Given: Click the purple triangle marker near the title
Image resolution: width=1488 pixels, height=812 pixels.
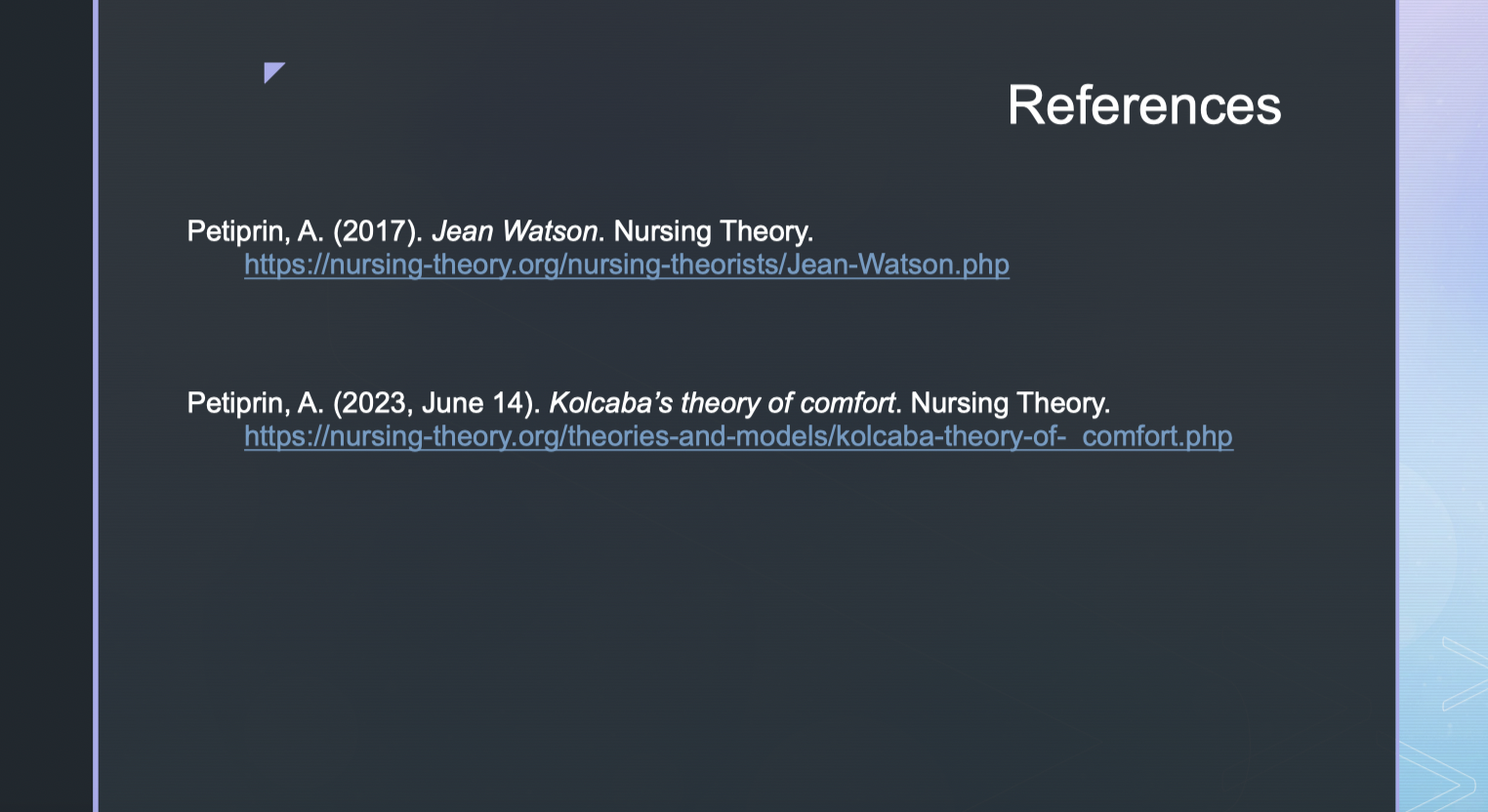Looking at the screenshot, I should tap(274, 72).
